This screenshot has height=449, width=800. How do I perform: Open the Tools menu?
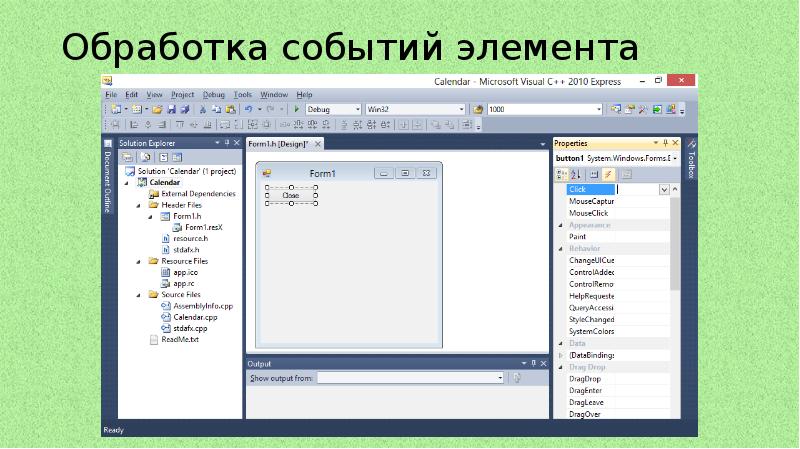click(243, 94)
